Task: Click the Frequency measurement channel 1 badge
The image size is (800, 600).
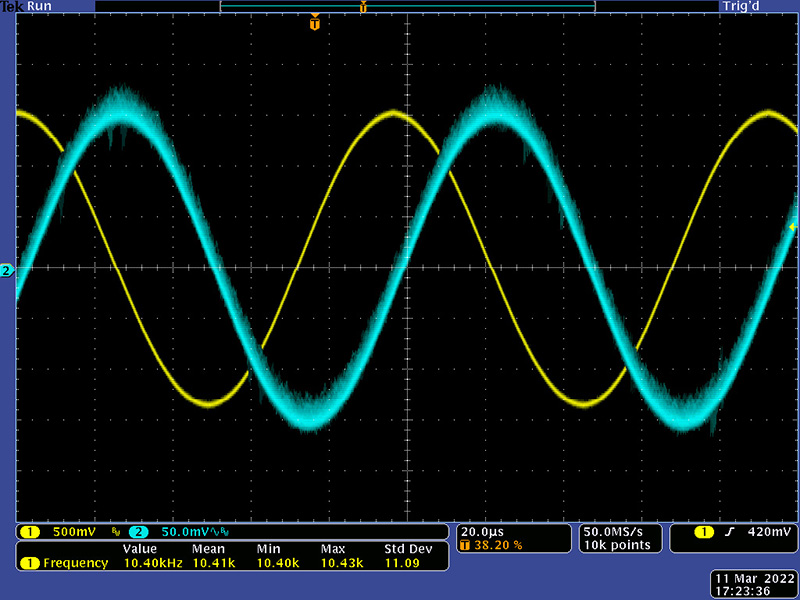Action: (x=30, y=563)
